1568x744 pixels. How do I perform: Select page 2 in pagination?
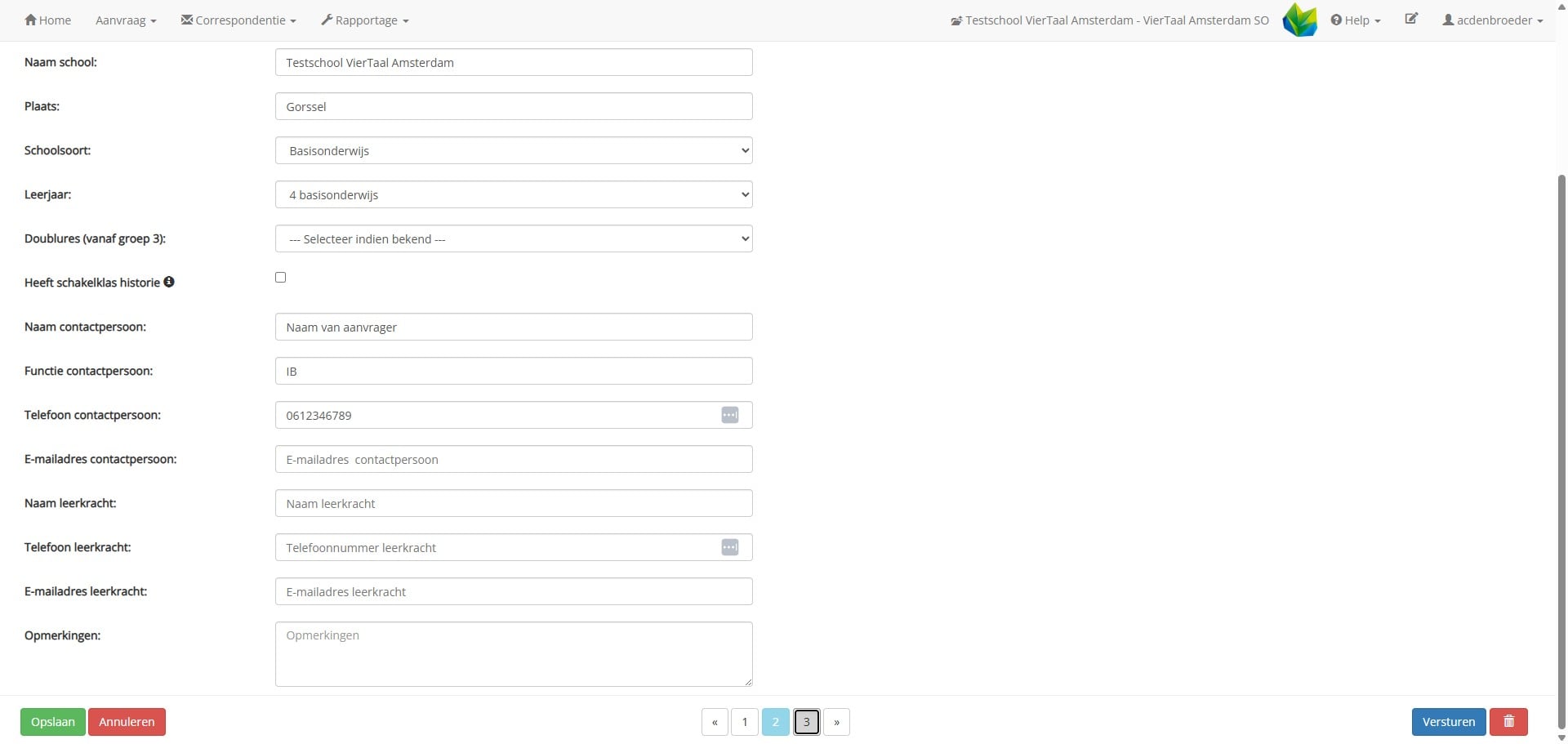pyautogui.click(x=776, y=722)
